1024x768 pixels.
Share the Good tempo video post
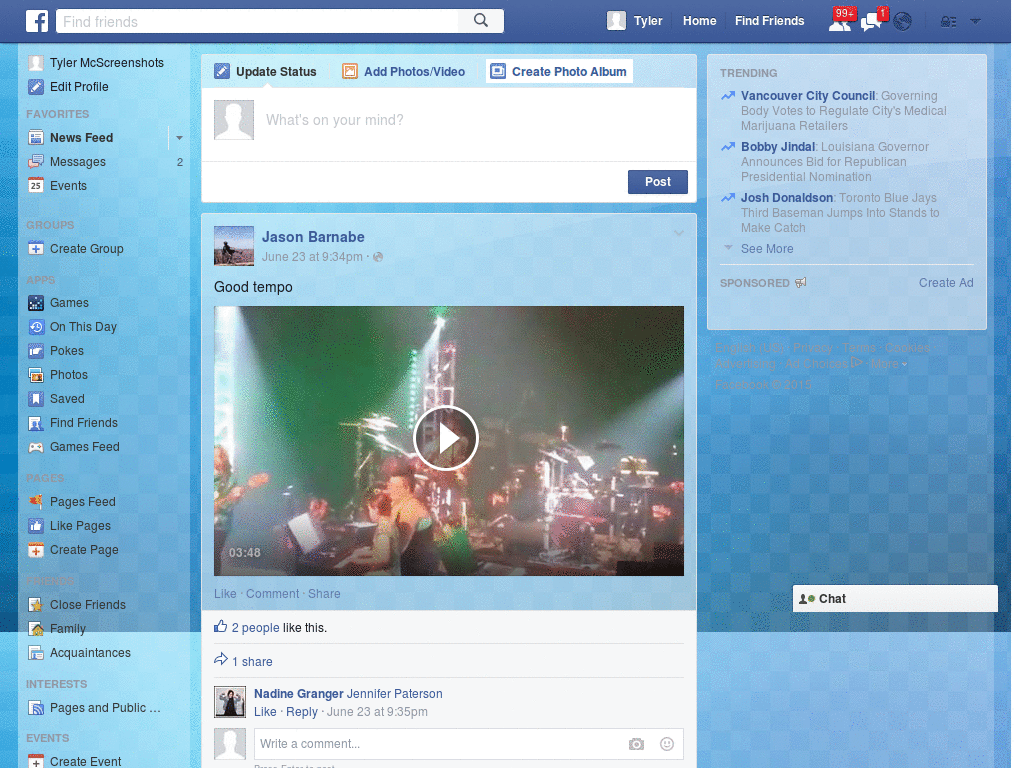[324, 594]
